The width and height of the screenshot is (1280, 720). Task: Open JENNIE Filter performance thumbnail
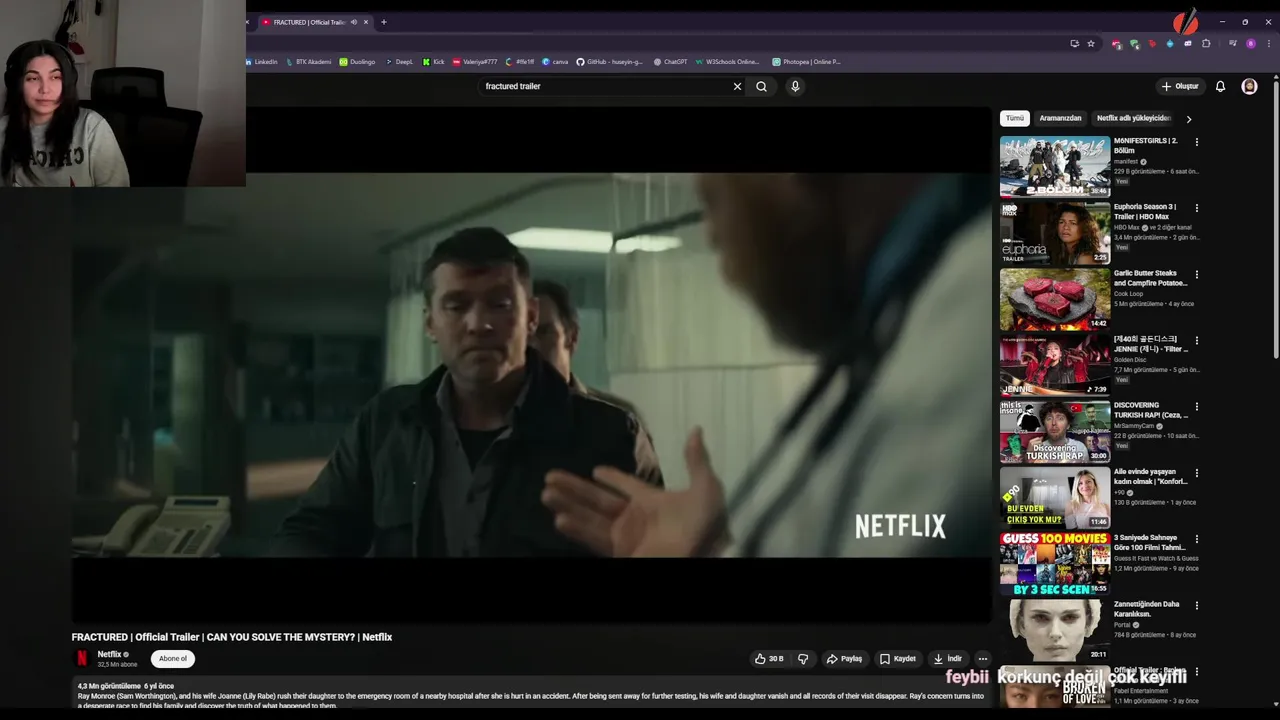pyautogui.click(x=1055, y=365)
